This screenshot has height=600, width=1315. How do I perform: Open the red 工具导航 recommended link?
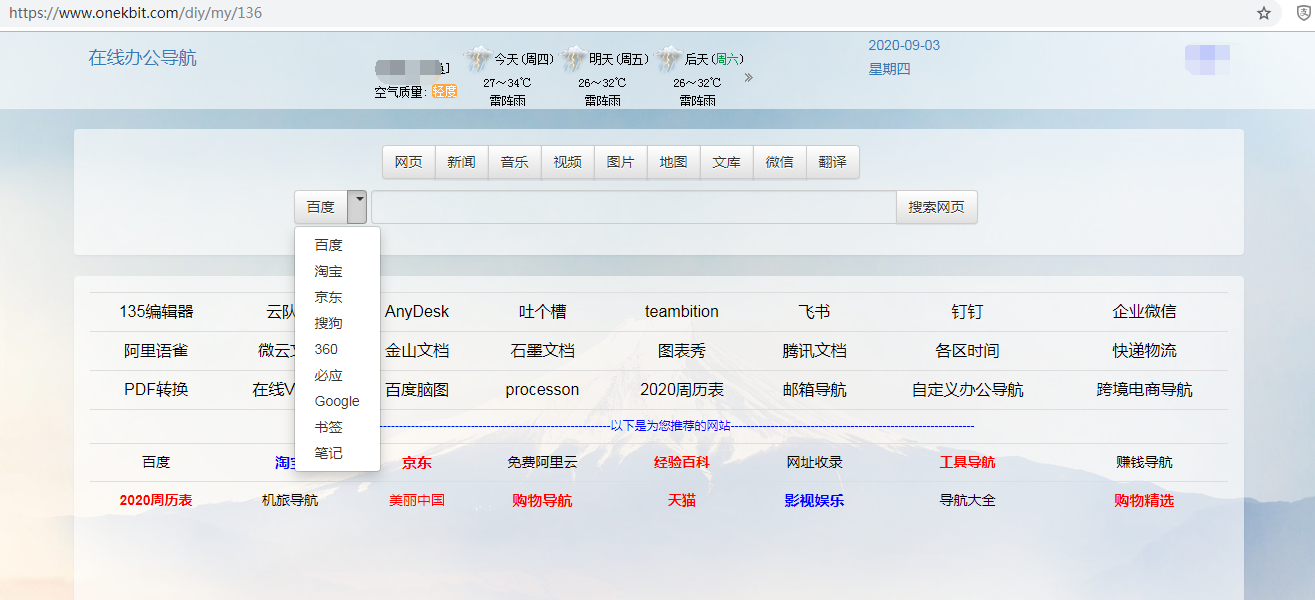tap(967, 462)
